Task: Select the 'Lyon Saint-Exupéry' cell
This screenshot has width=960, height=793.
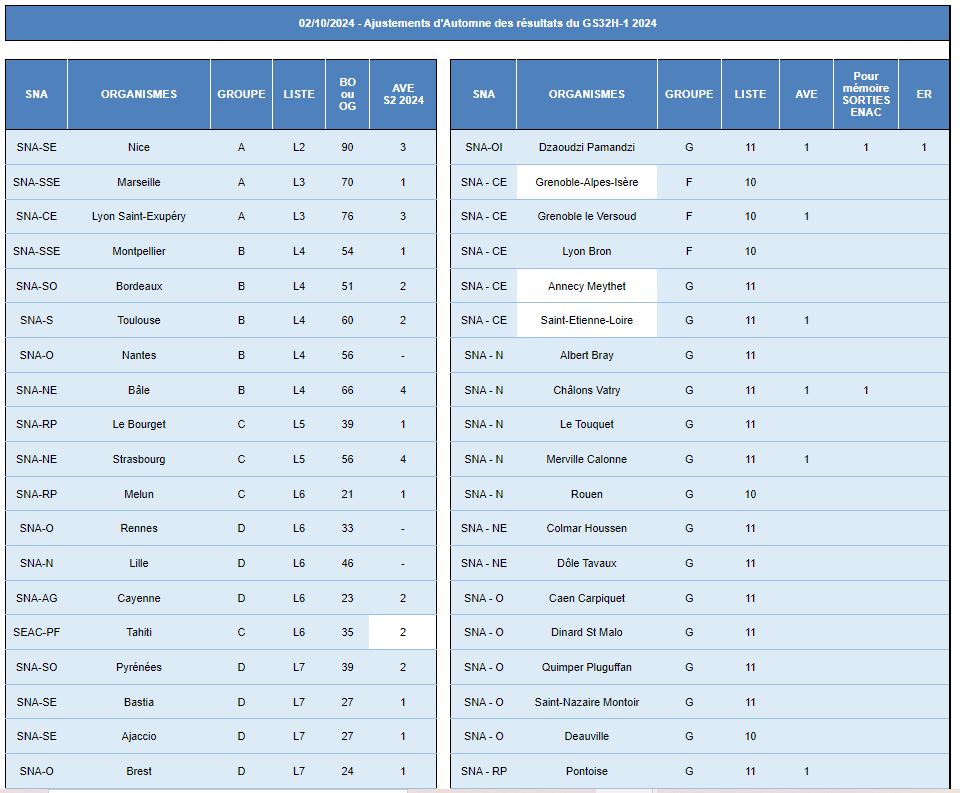Action: (x=139, y=216)
